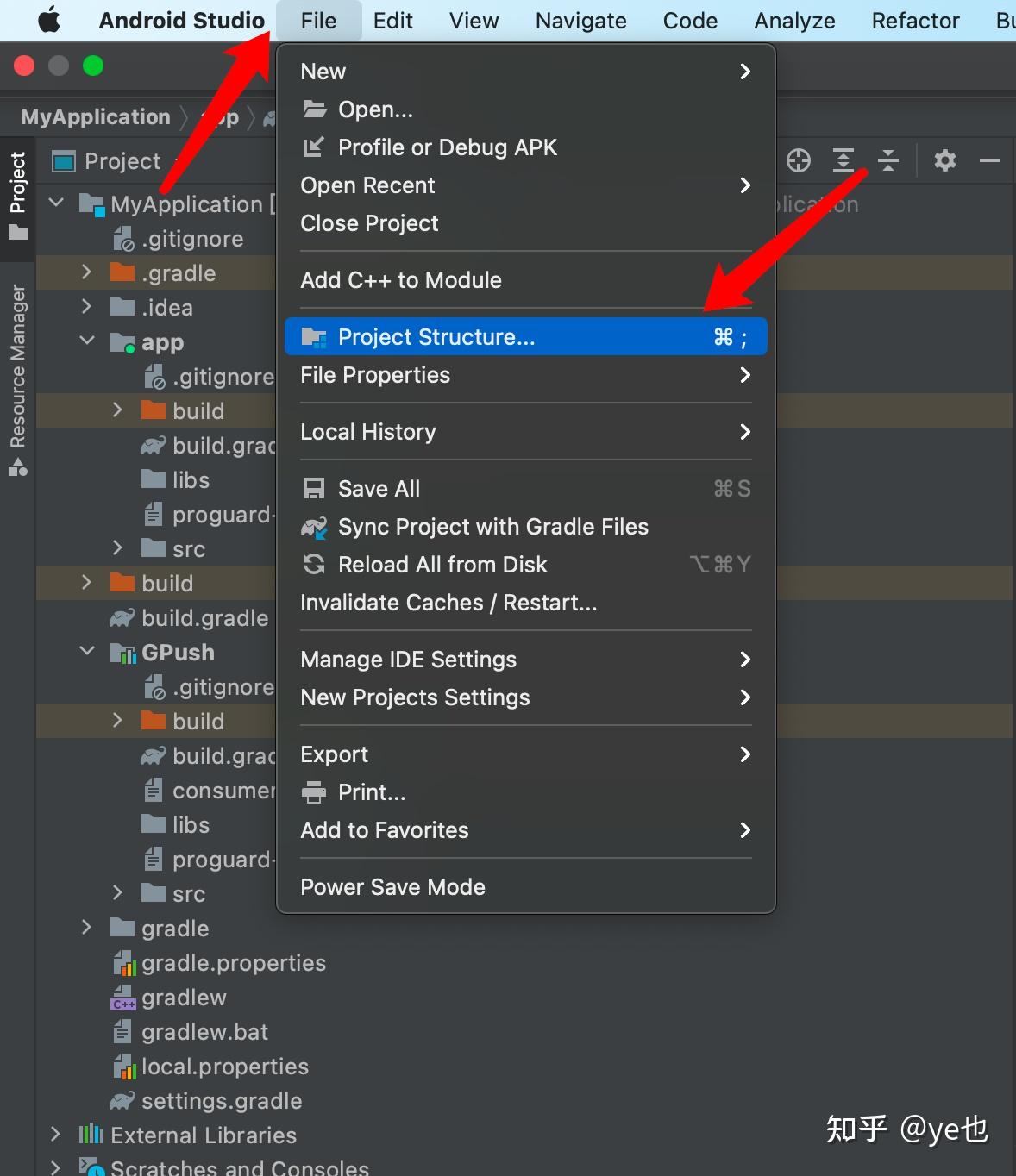1016x1176 pixels.
Task: Click Invalidate Caches / Restart
Action: pyautogui.click(x=448, y=603)
